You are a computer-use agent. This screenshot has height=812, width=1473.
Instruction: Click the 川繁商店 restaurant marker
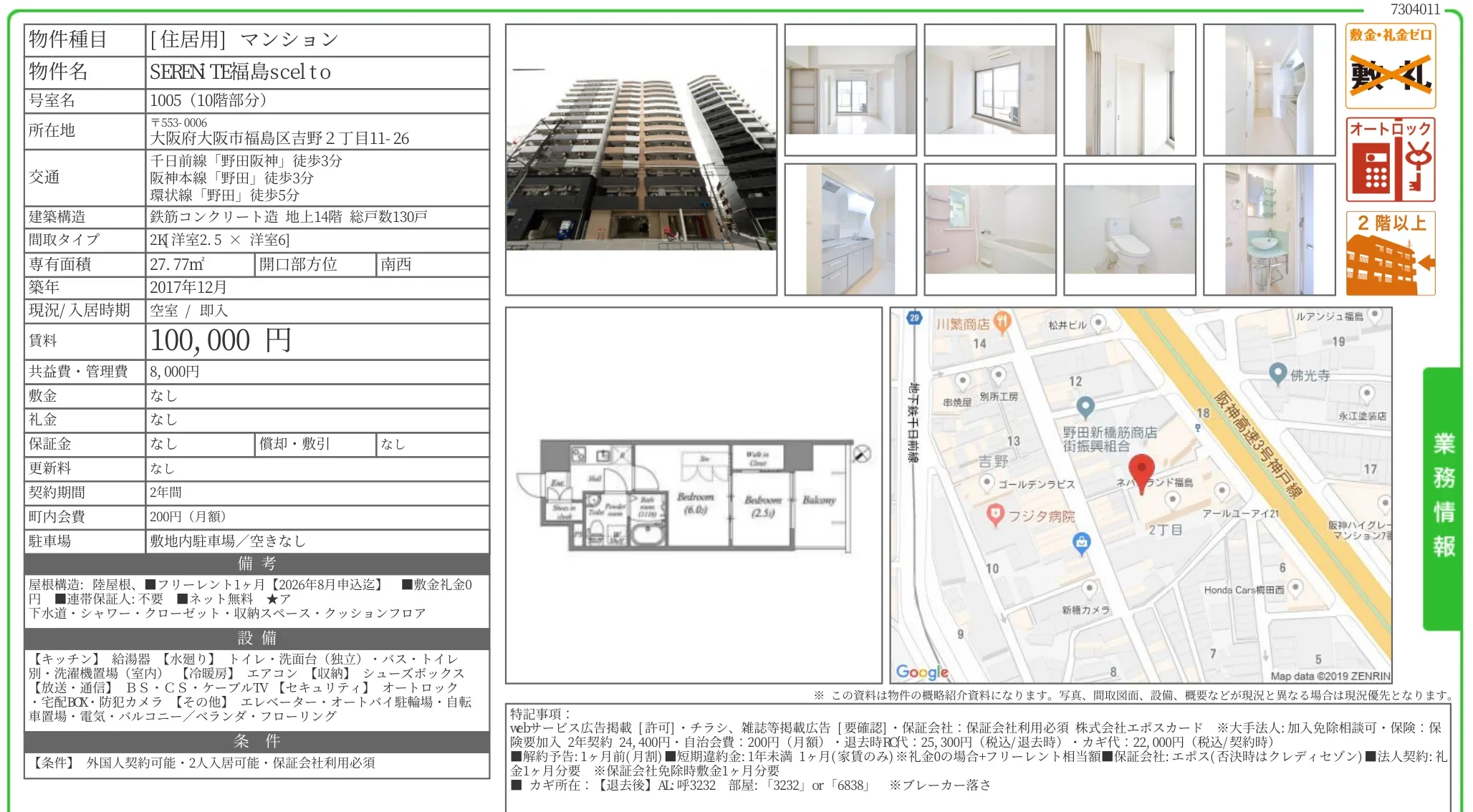(1002, 323)
